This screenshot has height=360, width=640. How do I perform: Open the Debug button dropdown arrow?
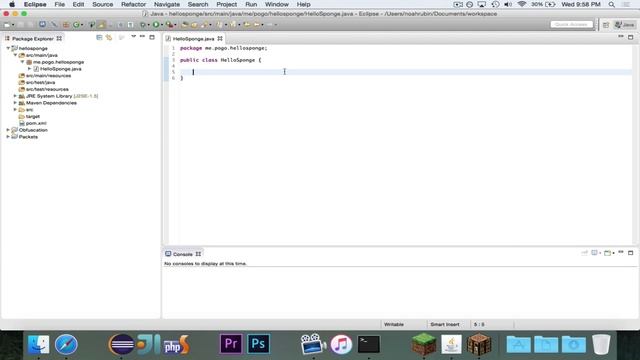[x=149, y=25]
